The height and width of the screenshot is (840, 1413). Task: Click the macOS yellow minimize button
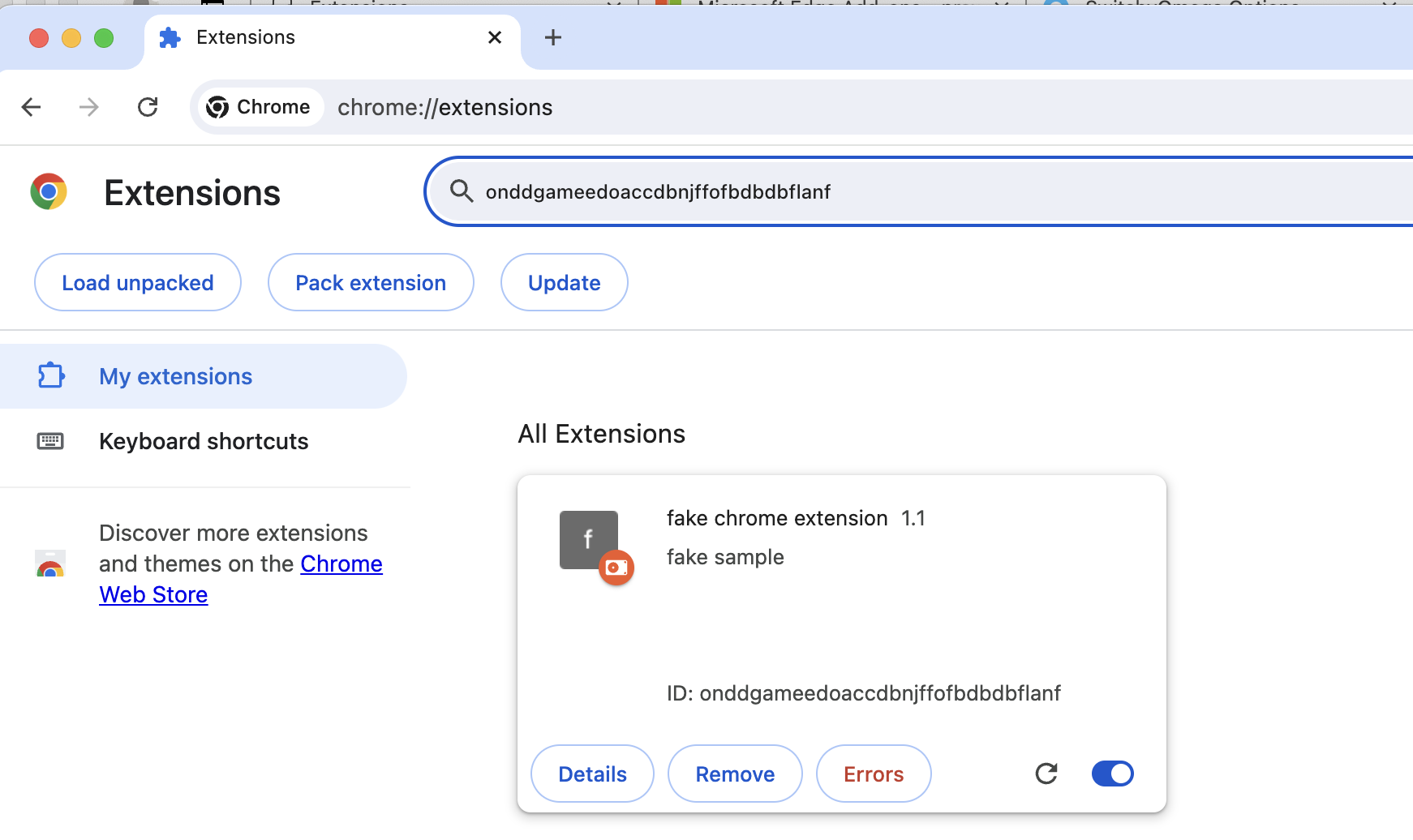click(71, 38)
